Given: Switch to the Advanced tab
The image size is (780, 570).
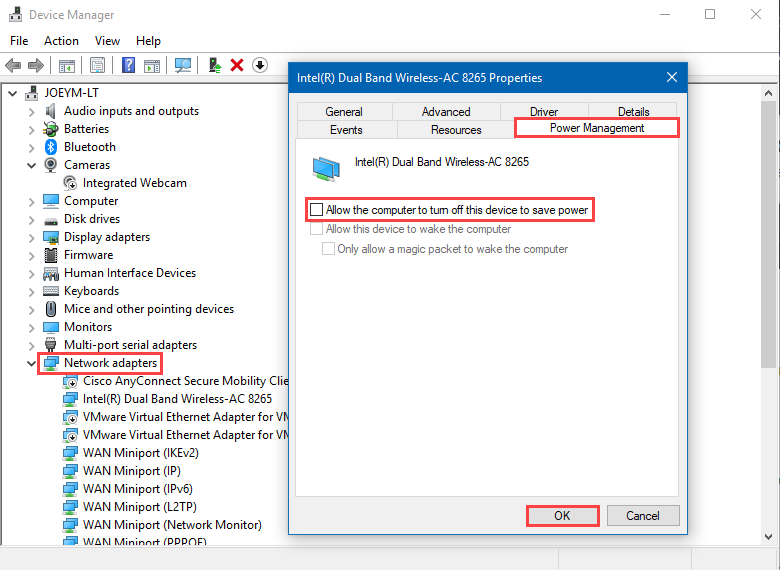Looking at the screenshot, I should point(446,112).
